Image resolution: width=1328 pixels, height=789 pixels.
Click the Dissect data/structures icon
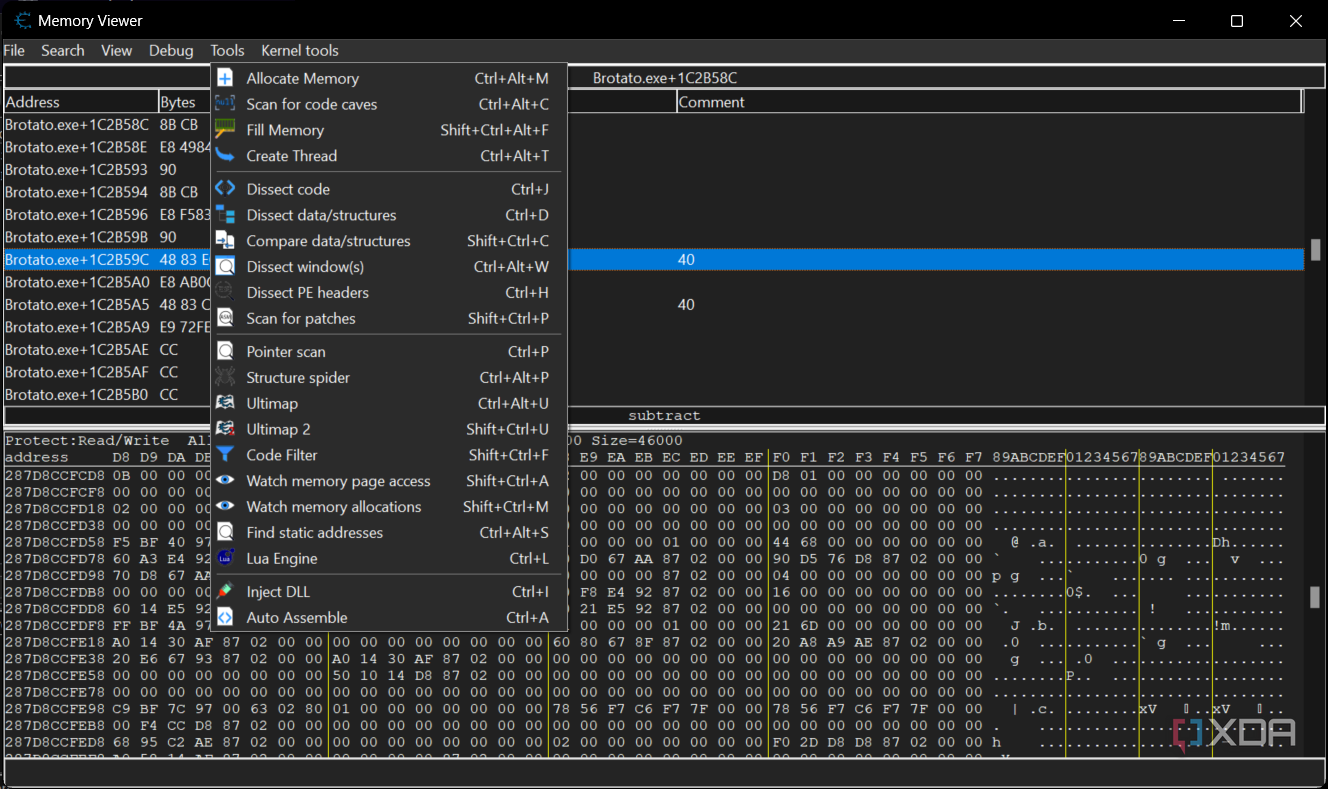coord(226,215)
